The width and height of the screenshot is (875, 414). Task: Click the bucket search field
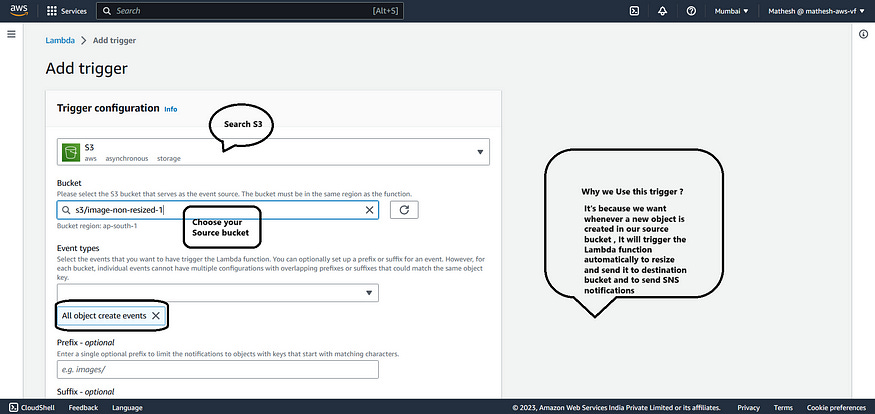[218, 210]
